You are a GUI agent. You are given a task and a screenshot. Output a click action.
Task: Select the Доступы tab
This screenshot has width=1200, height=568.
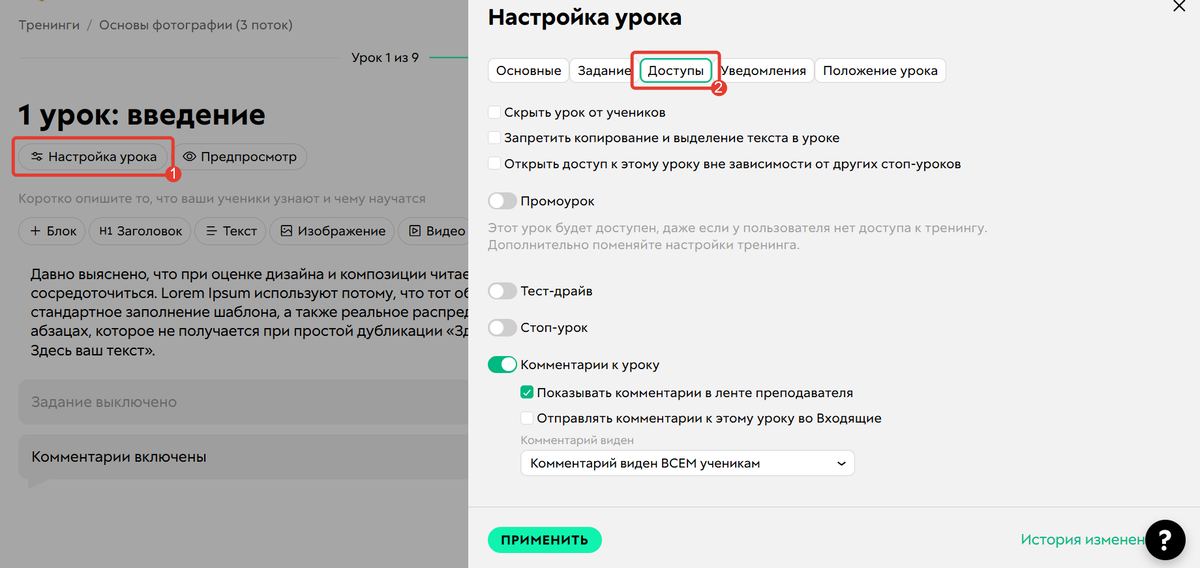(x=675, y=71)
